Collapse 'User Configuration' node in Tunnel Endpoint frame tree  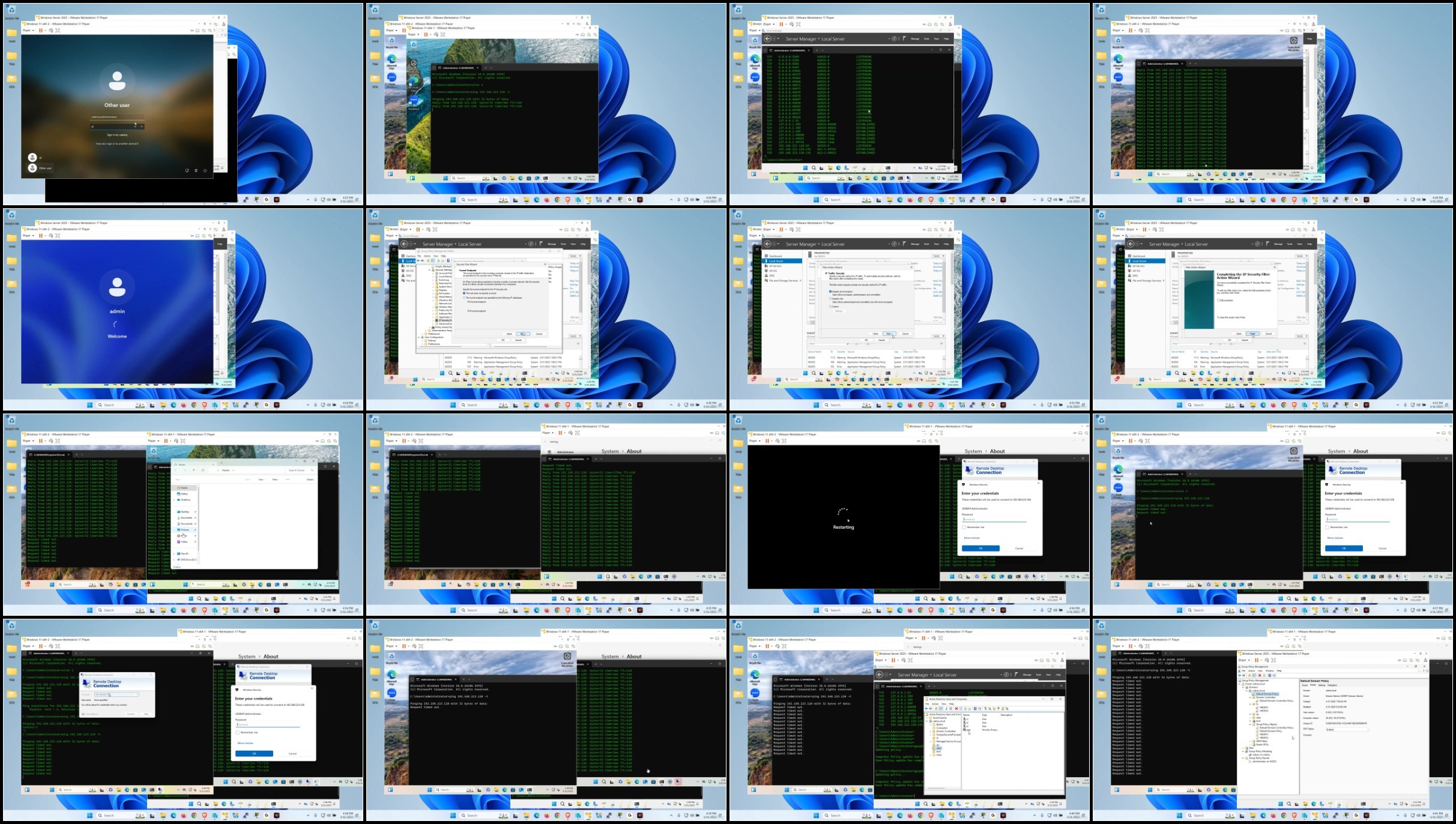tap(420, 337)
